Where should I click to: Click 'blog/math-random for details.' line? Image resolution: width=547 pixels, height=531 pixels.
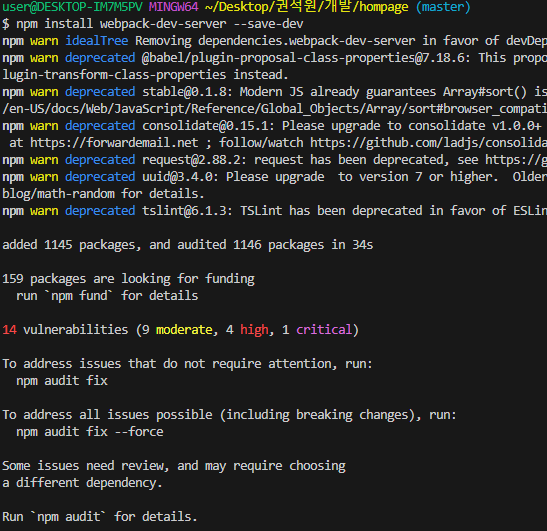(103, 194)
